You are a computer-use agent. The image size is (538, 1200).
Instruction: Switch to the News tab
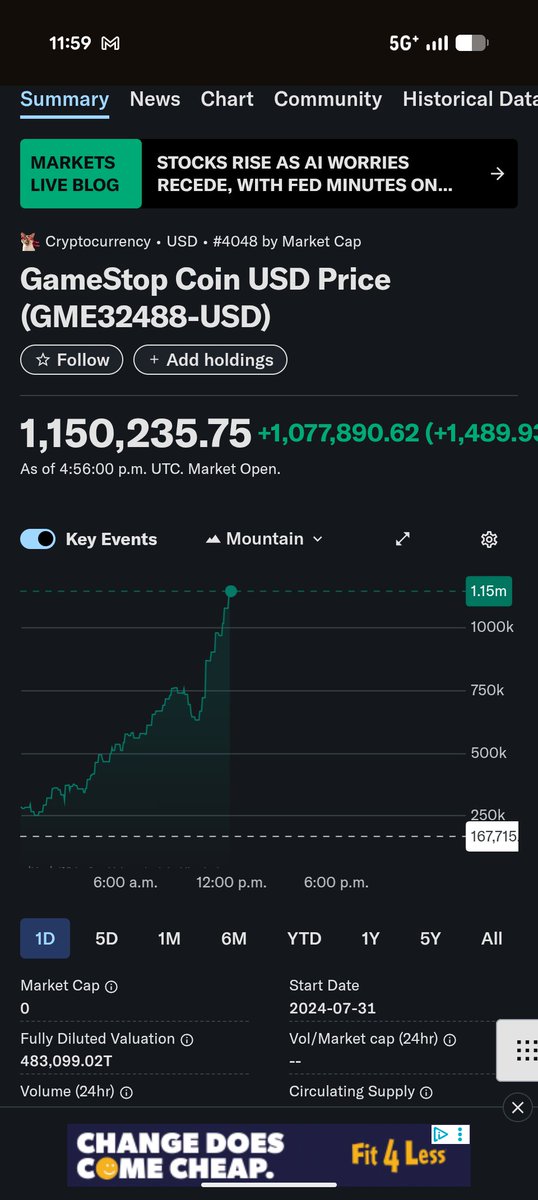155,99
